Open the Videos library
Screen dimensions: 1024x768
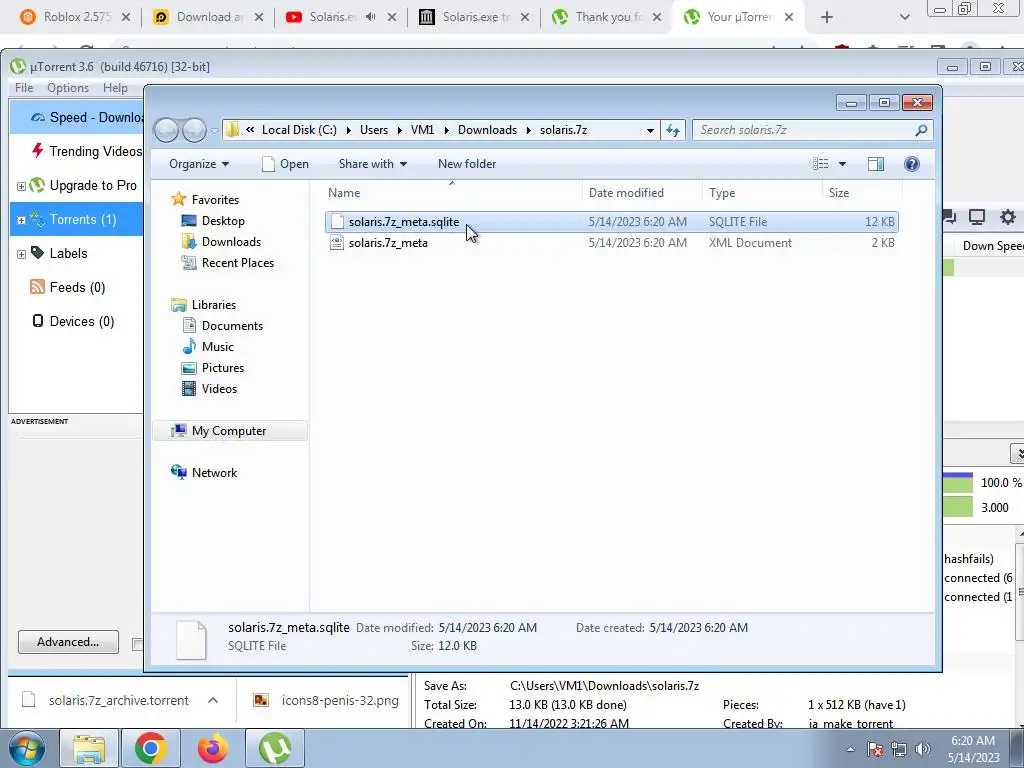point(219,389)
